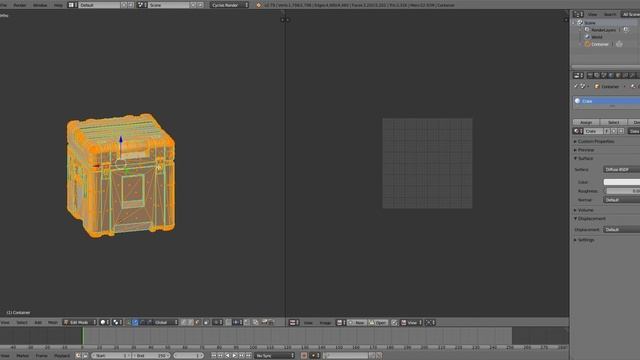Screen dimensions: 640x360
Task: Toggle proportional editing
Action: [218, 322]
